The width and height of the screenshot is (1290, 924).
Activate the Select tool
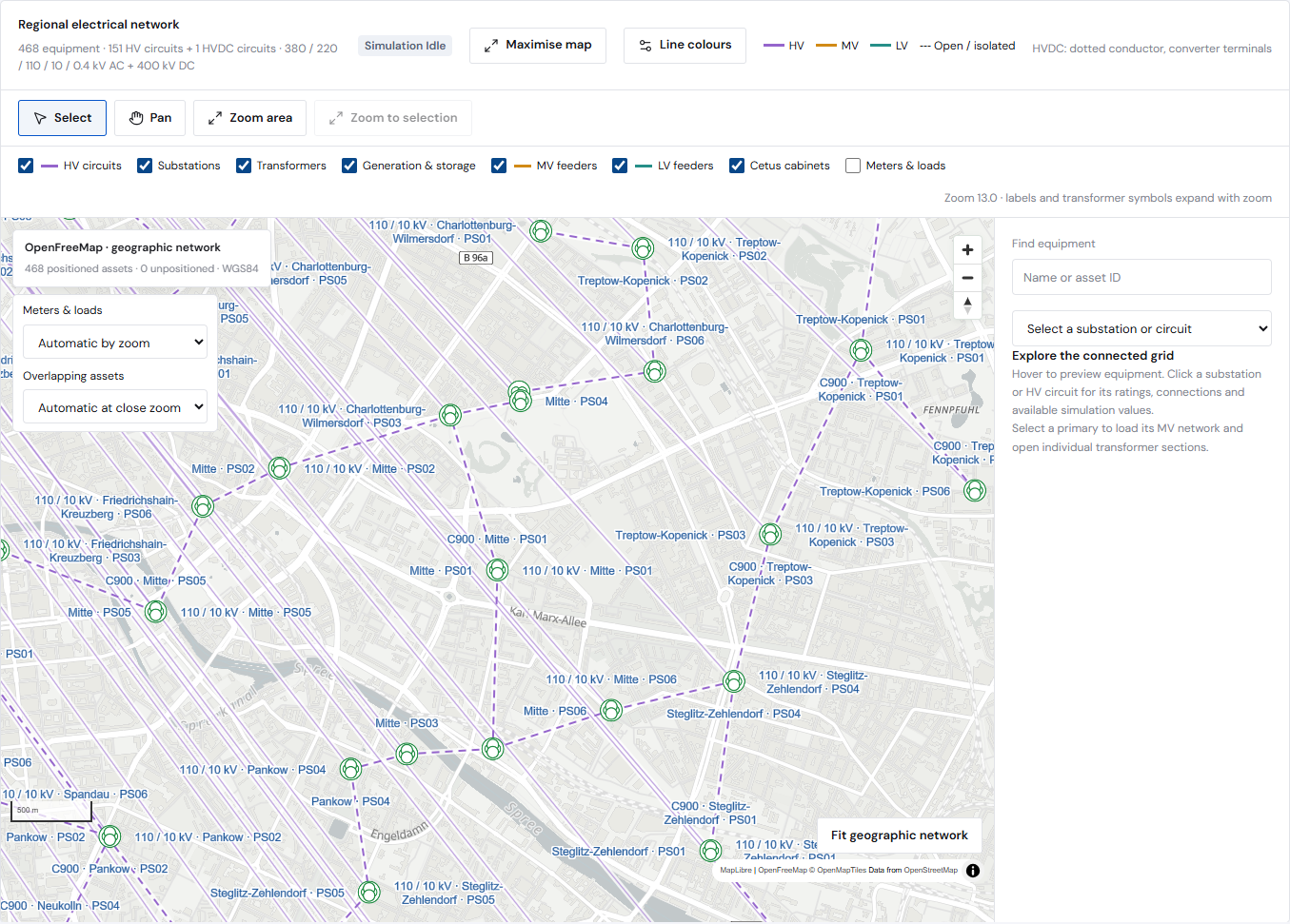tap(62, 118)
